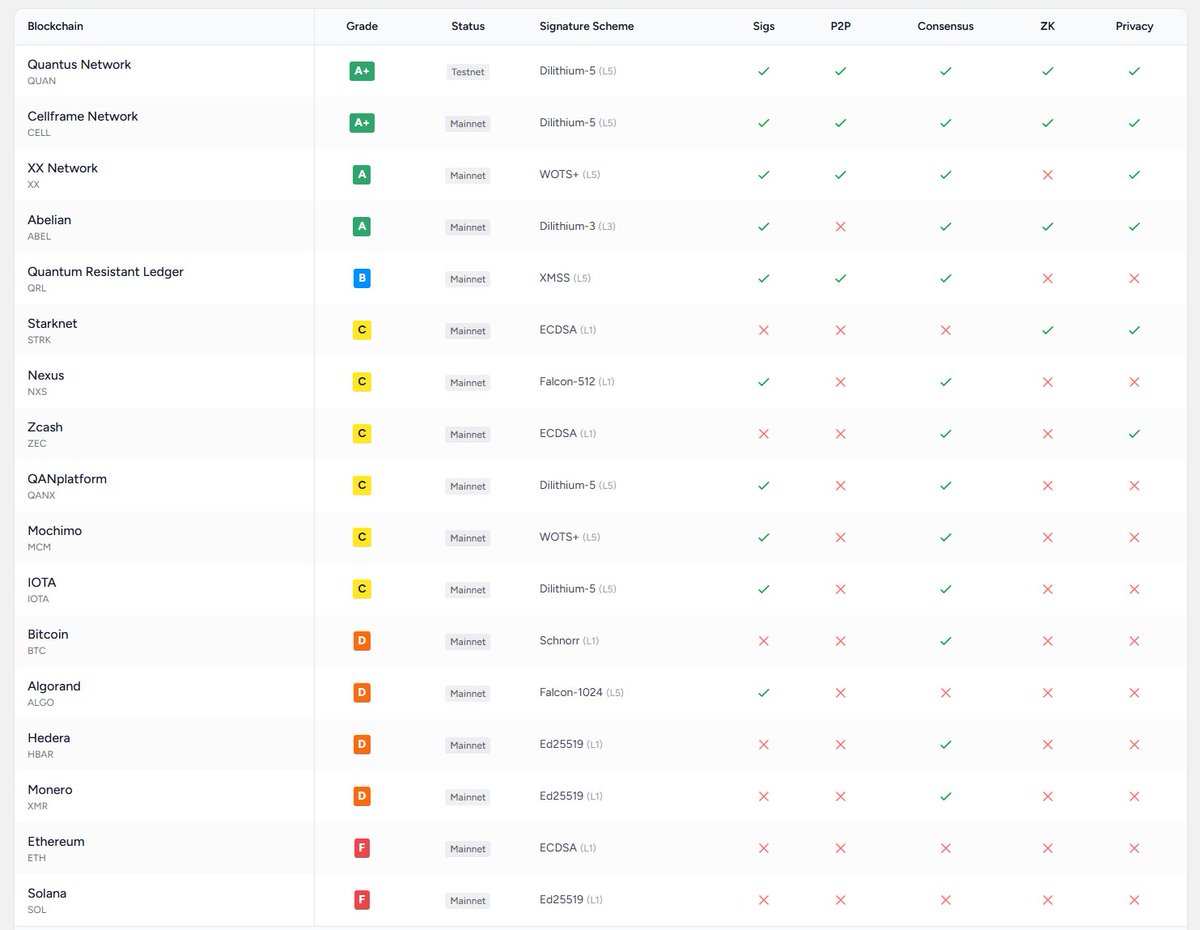Click the Solana Consensus red cross
This screenshot has height=930, width=1200.
coord(945,900)
